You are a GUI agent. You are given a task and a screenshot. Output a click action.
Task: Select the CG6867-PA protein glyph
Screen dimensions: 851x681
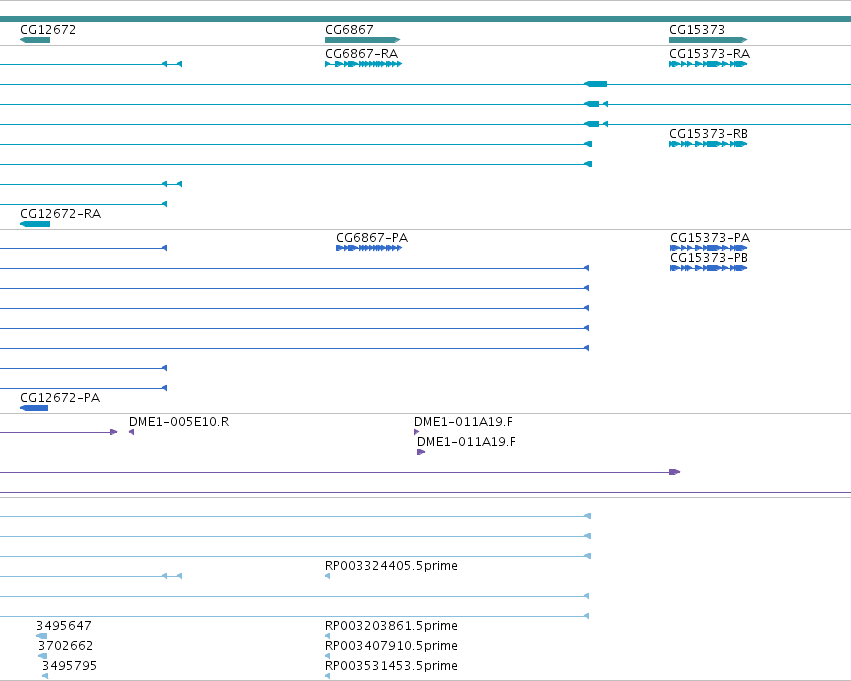(369, 248)
